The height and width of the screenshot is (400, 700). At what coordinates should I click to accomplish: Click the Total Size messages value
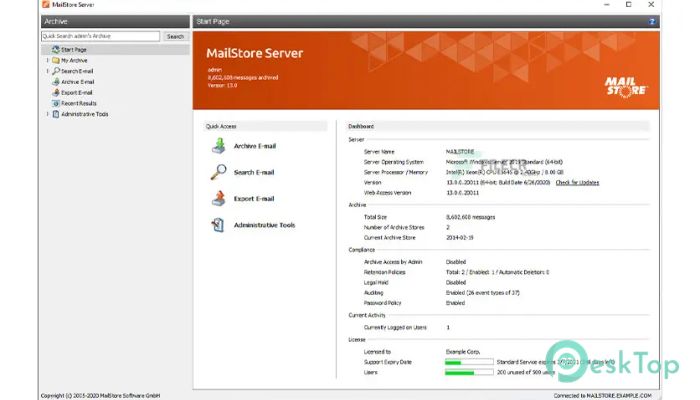pyautogui.click(x=471, y=217)
